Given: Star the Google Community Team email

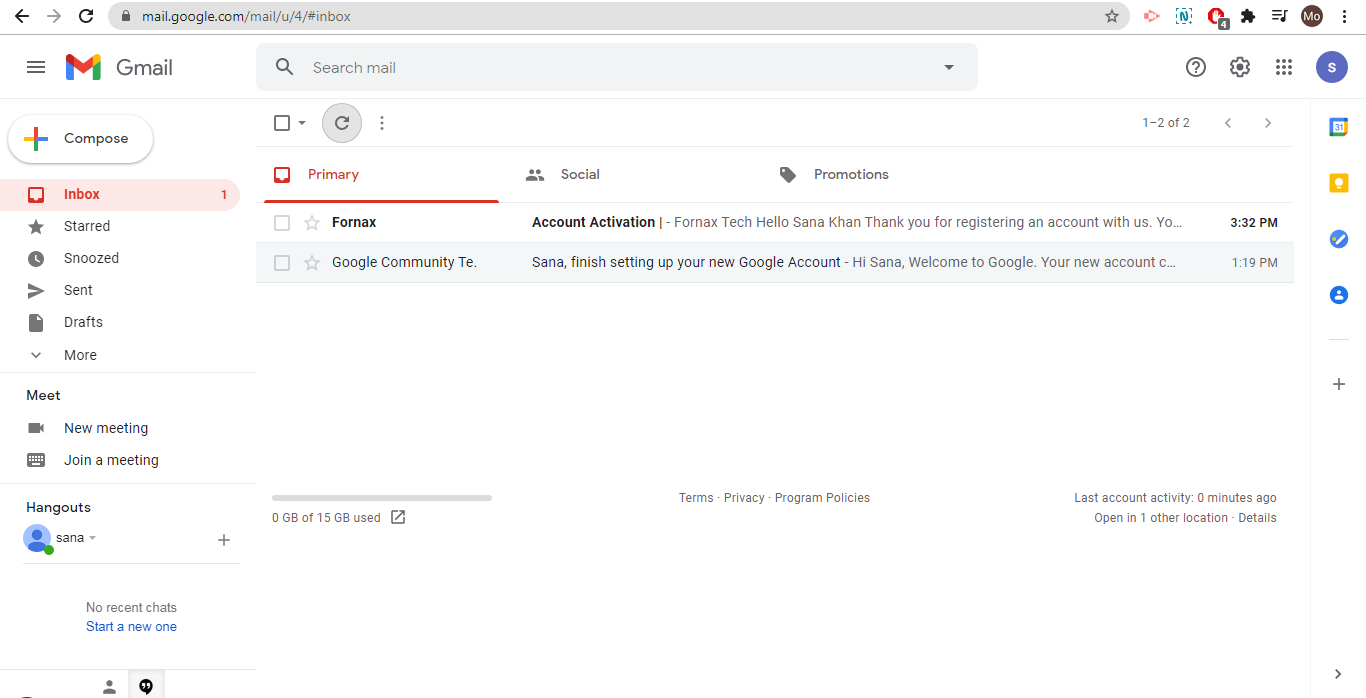Looking at the screenshot, I should pyautogui.click(x=312, y=263).
